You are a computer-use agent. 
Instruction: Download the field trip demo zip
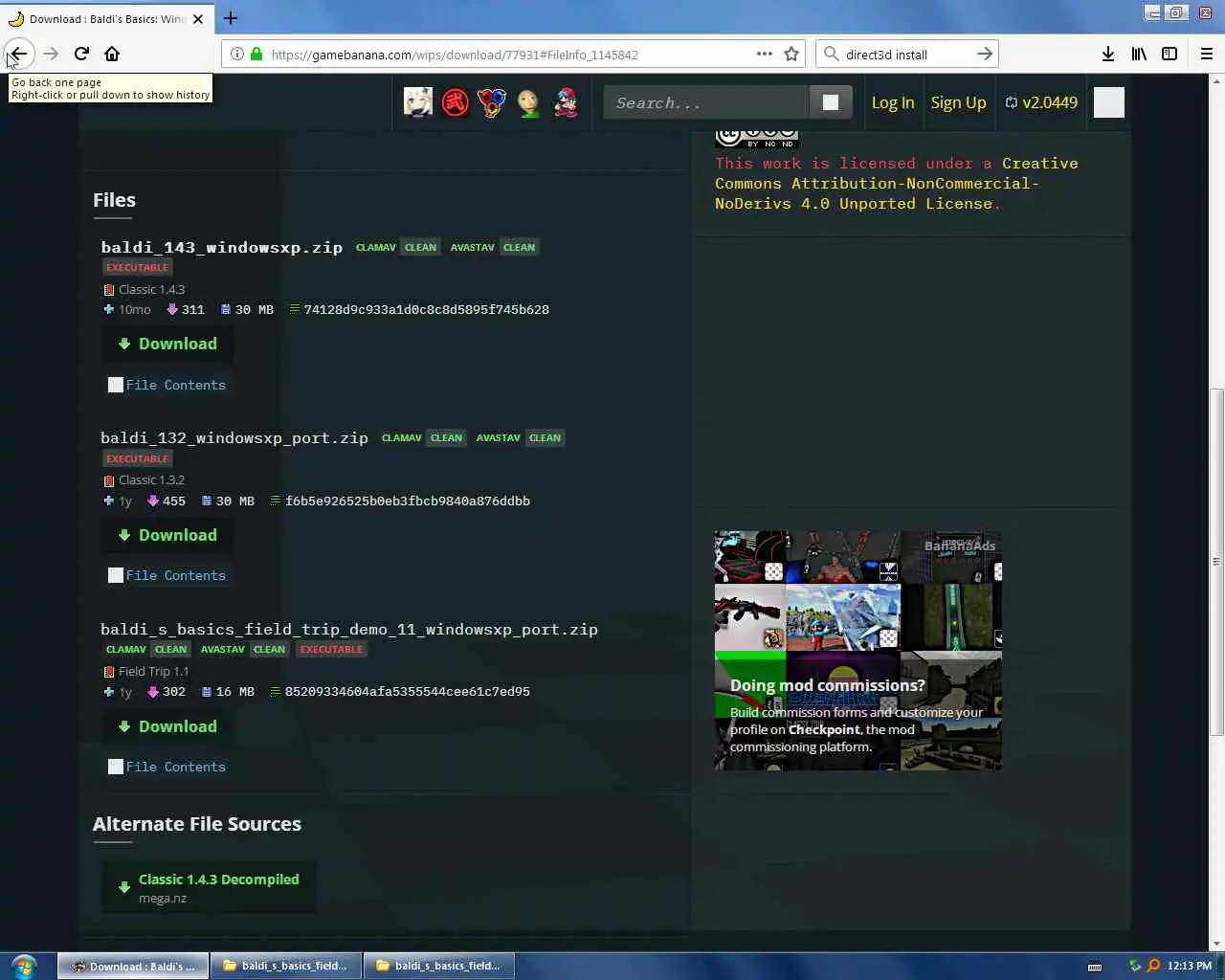coord(167,726)
